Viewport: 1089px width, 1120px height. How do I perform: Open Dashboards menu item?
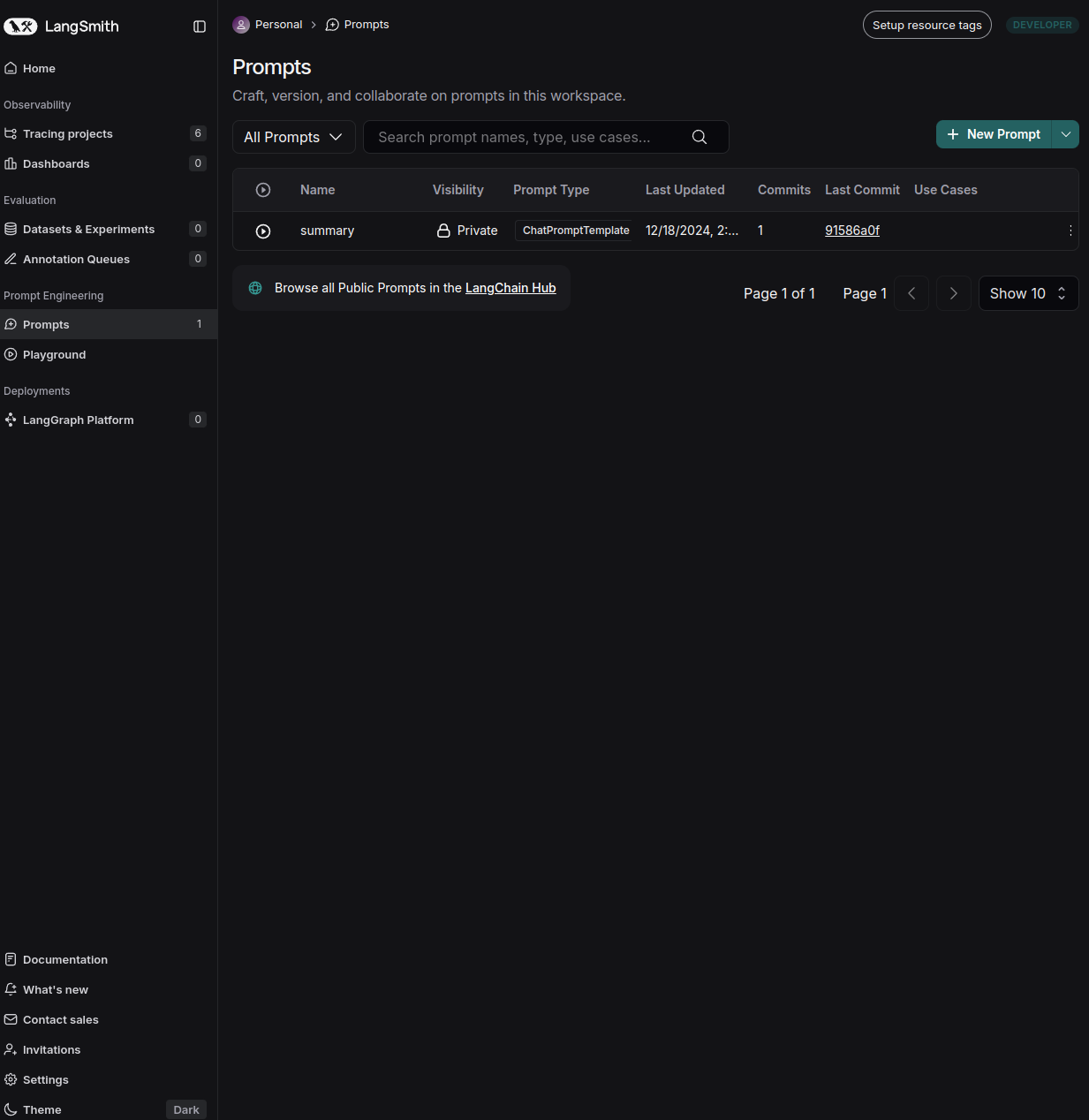click(109, 163)
